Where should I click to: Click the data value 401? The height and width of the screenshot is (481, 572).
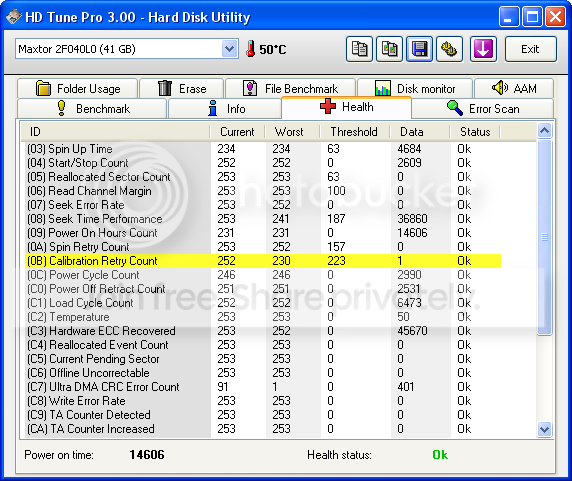(x=406, y=387)
